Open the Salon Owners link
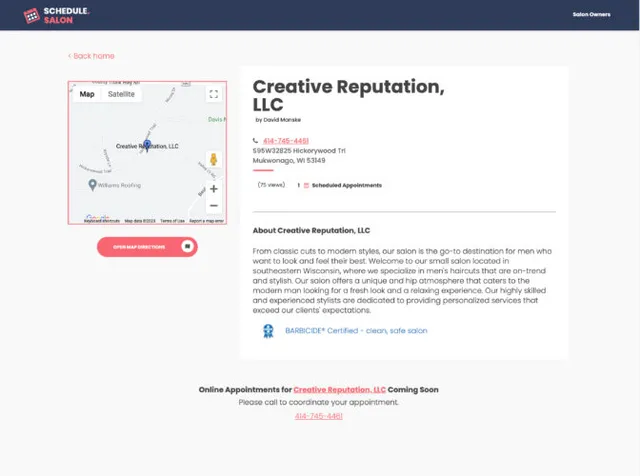Image resolution: width=640 pixels, height=476 pixels. pyautogui.click(x=591, y=14)
